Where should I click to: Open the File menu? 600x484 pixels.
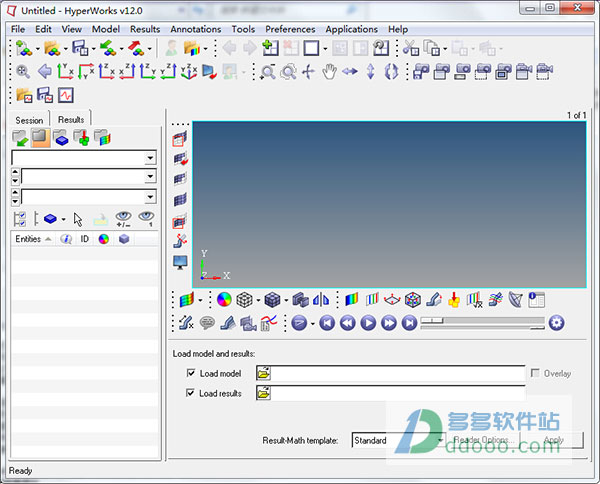18,29
